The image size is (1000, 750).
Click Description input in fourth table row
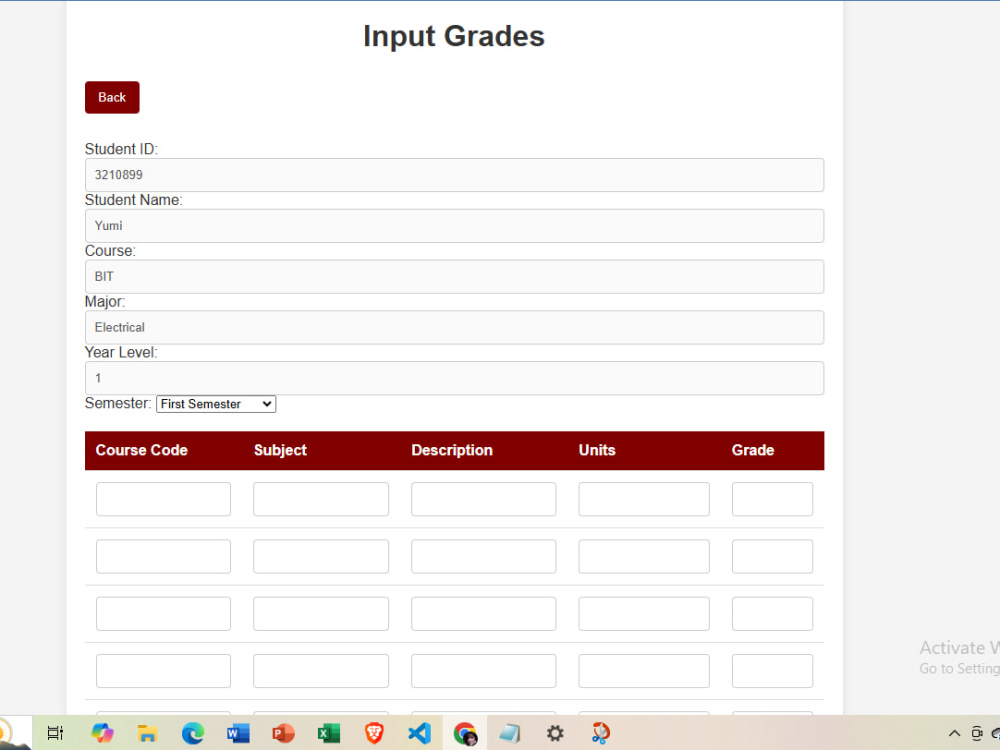483,671
